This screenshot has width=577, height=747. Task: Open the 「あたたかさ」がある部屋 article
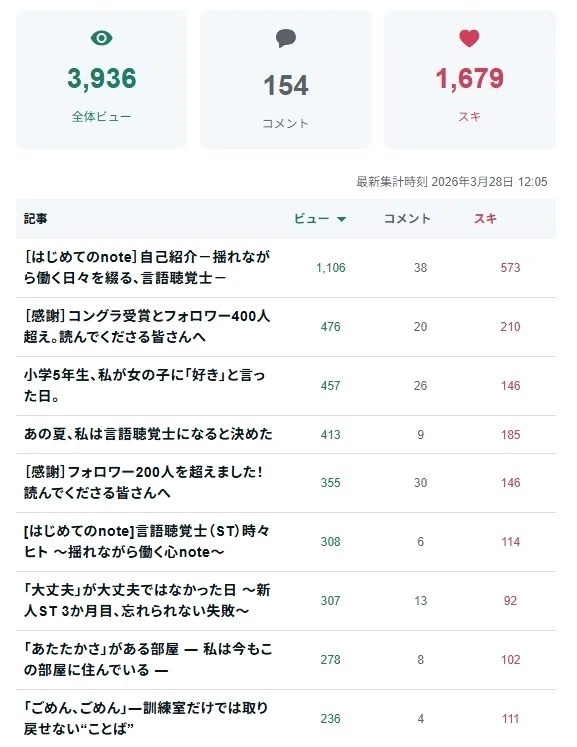click(148, 659)
